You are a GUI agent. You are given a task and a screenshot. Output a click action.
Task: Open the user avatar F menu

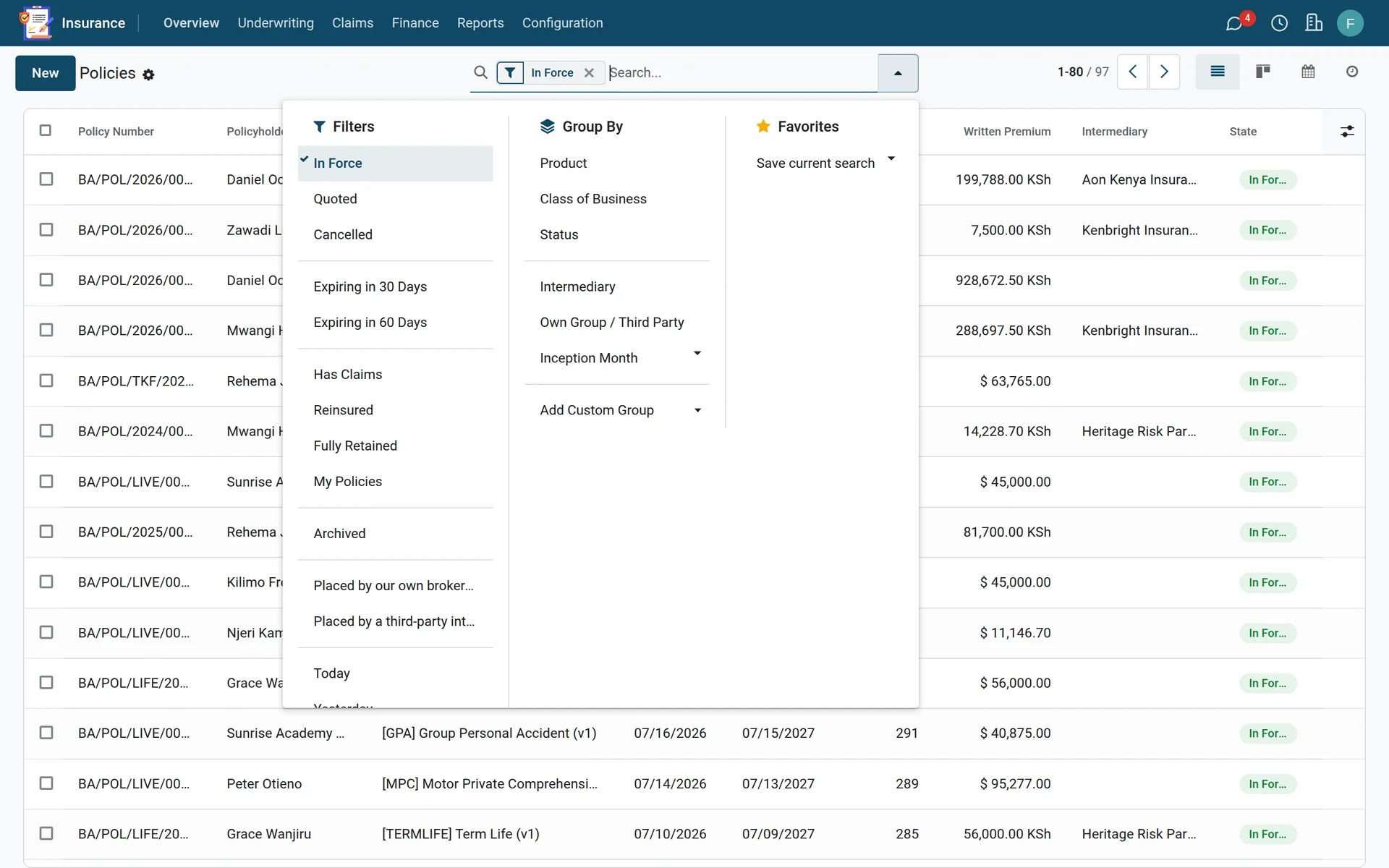pyautogui.click(x=1350, y=23)
